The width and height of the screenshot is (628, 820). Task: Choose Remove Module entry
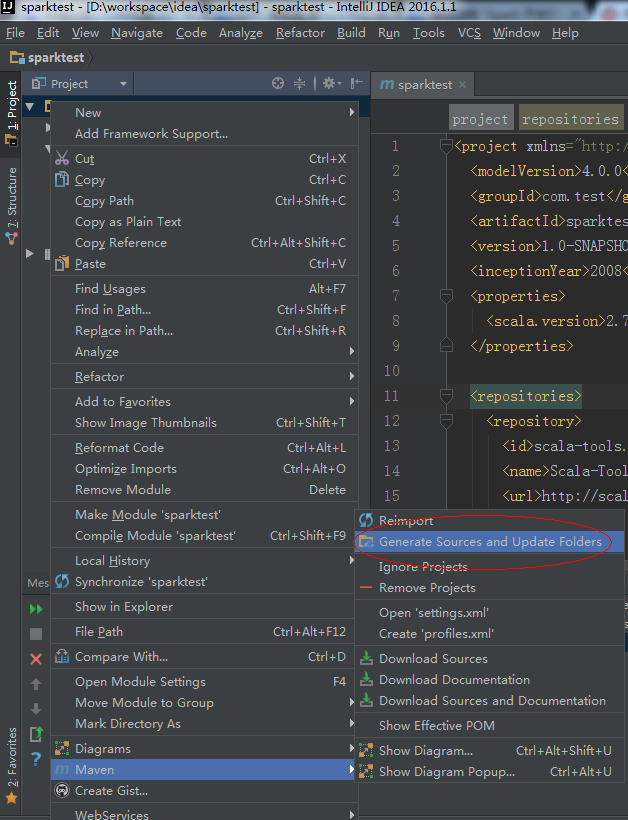click(204, 489)
